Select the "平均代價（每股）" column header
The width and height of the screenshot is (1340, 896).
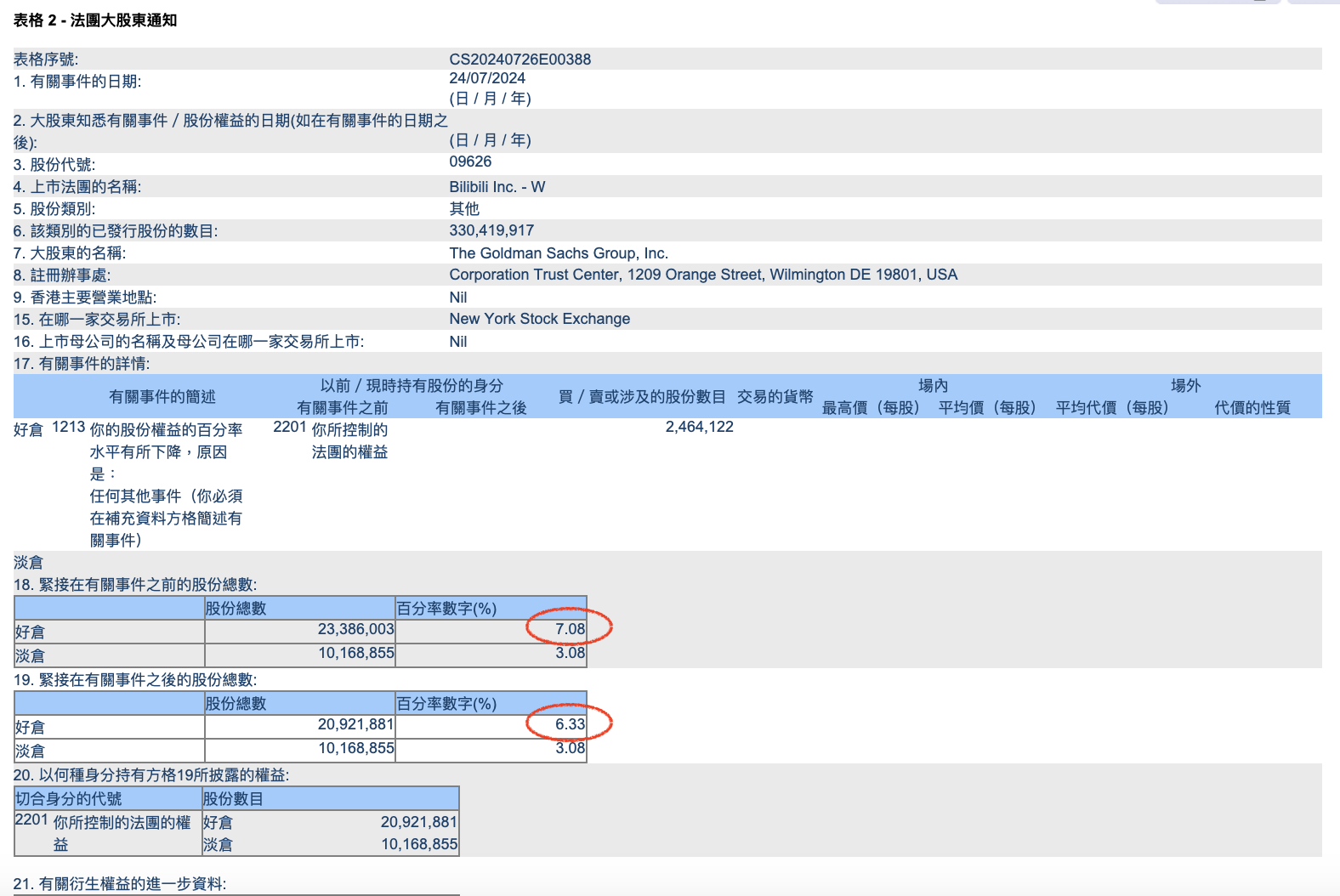1112,408
